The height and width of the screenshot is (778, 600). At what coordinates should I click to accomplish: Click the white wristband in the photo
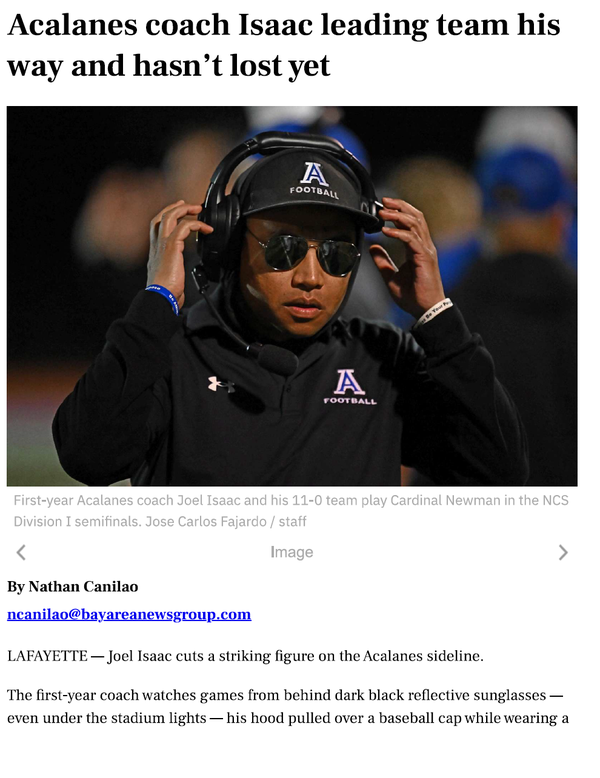click(x=433, y=311)
